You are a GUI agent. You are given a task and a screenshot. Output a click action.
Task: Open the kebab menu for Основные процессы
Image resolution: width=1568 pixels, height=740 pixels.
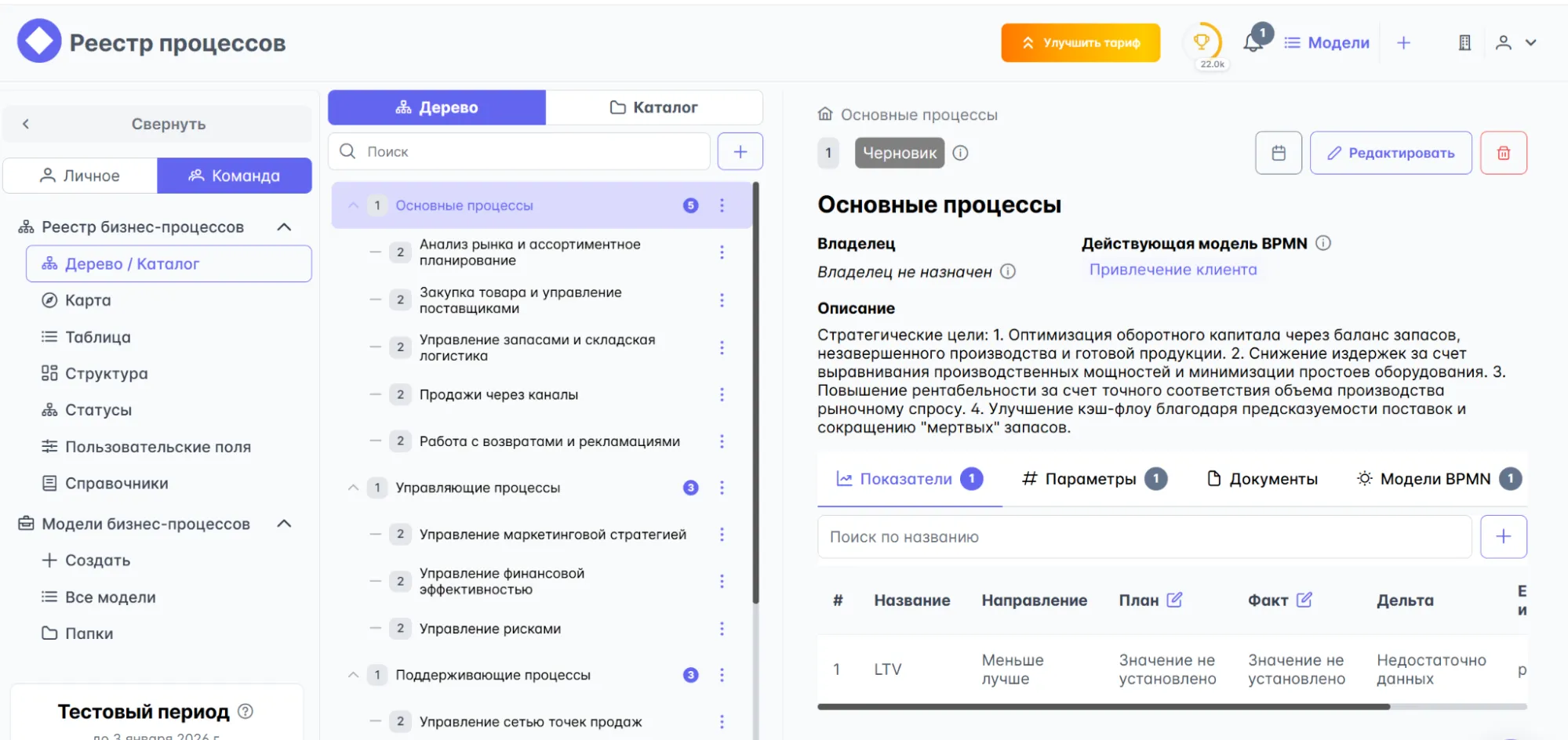(722, 205)
